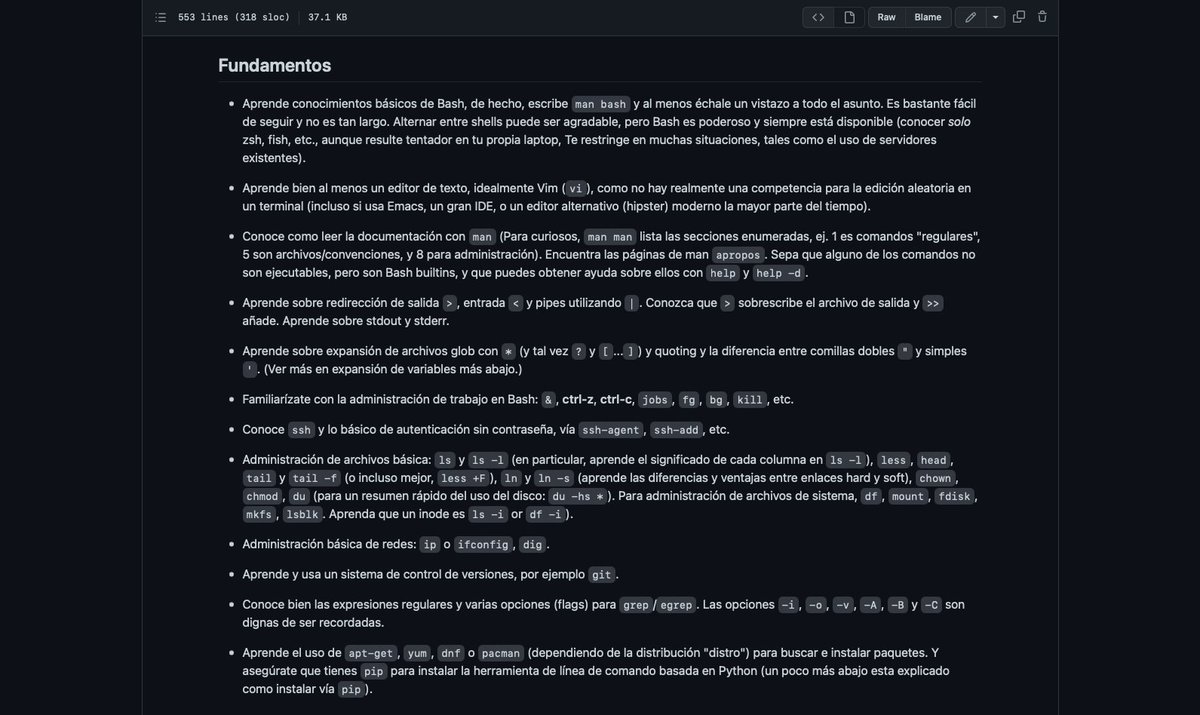The width and height of the screenshot is (1200, 715).
Task: Click the "help -d" code snippet
Action: coord(779,273)
